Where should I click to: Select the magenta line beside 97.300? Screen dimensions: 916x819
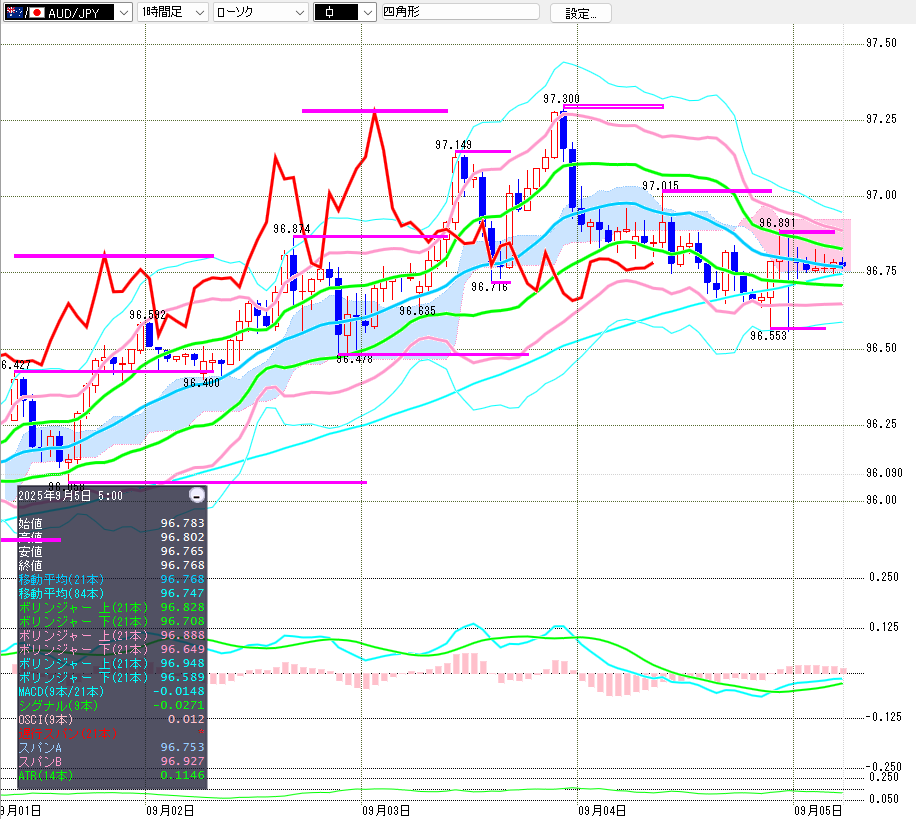tap(613, 106)
